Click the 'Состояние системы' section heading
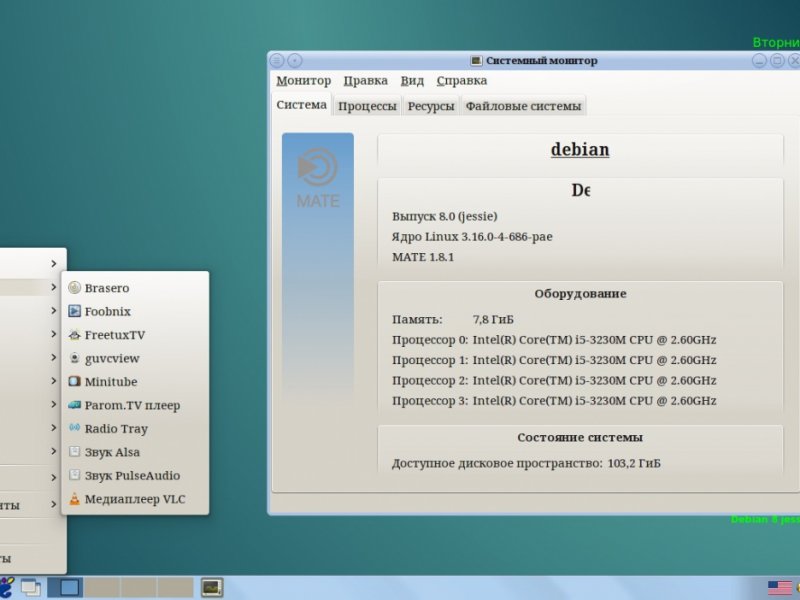800x600 pixels. click(x=580, y=437)
